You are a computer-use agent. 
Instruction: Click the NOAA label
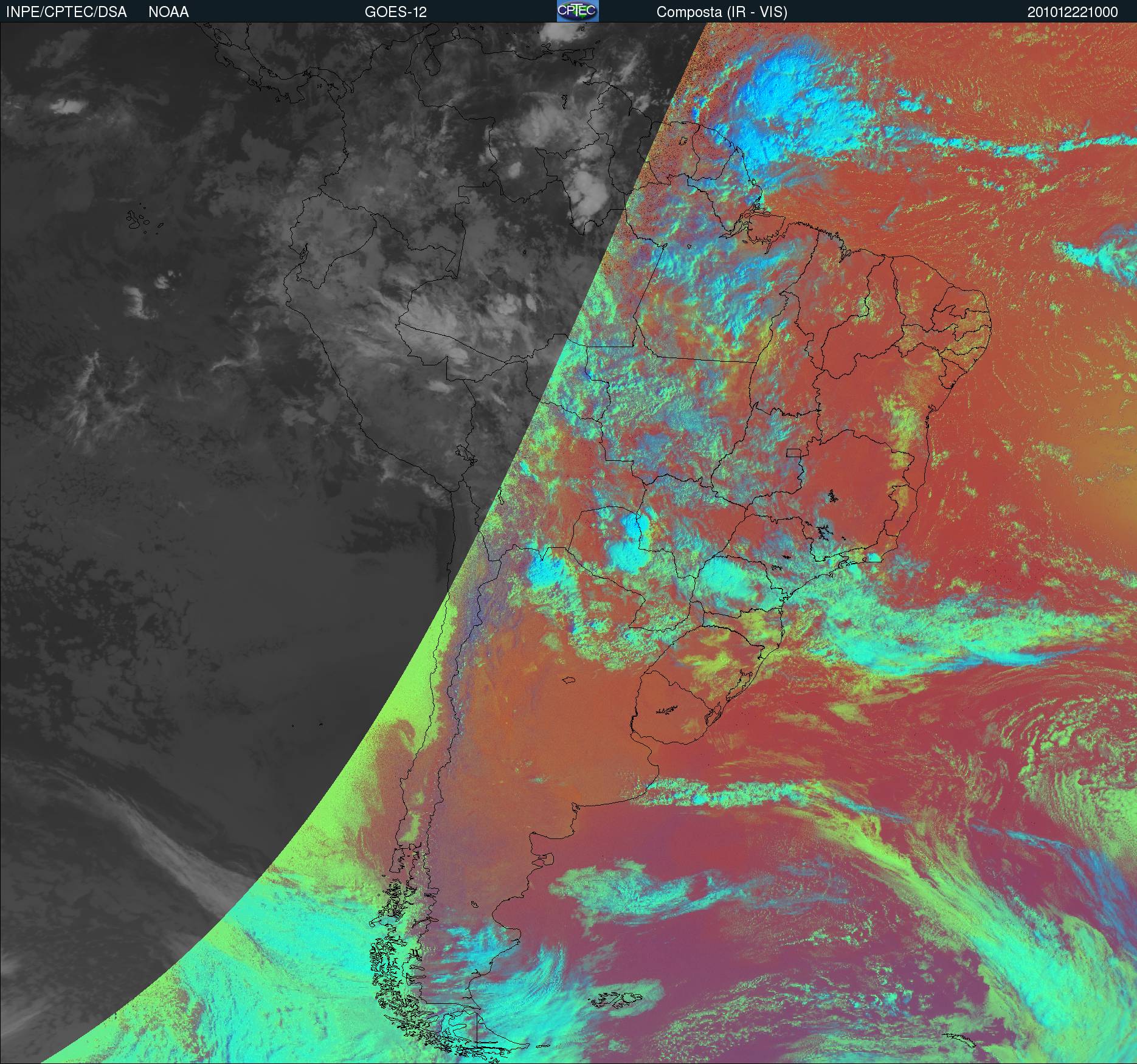coord(168,12)
